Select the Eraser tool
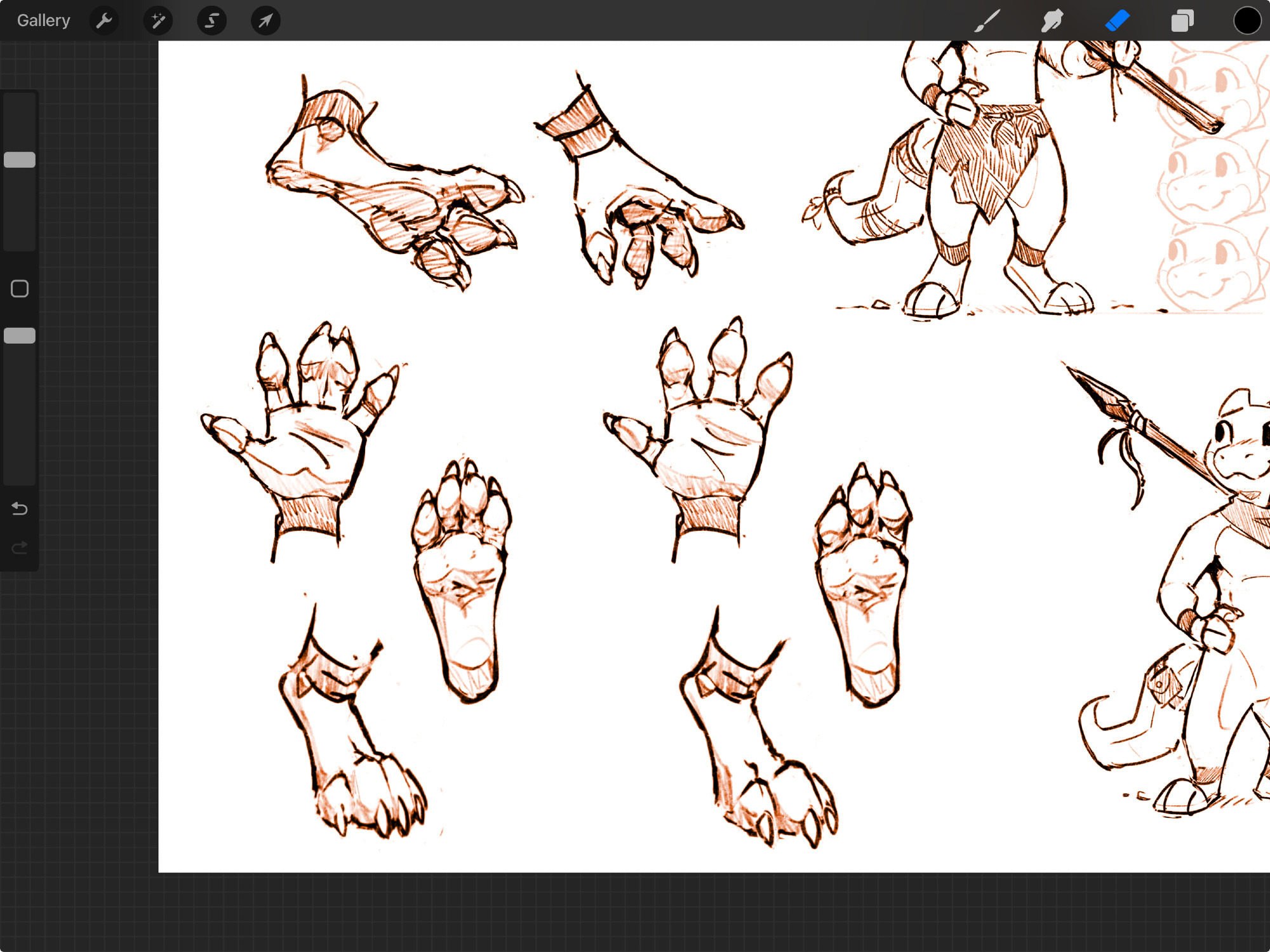1270x952 pixels. tap(1118, 20)
